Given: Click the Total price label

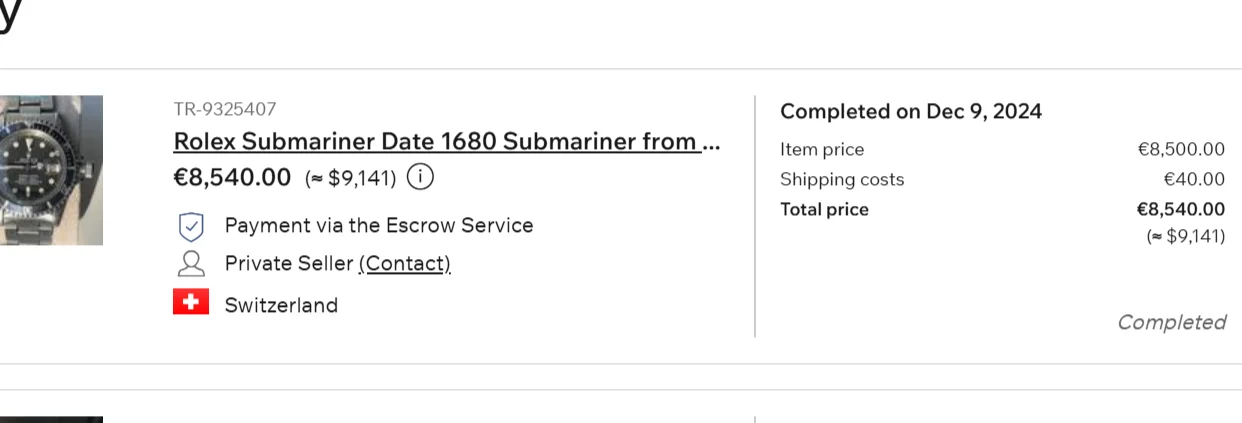Looking at the screenshot, I should click(x=824, y=210).
